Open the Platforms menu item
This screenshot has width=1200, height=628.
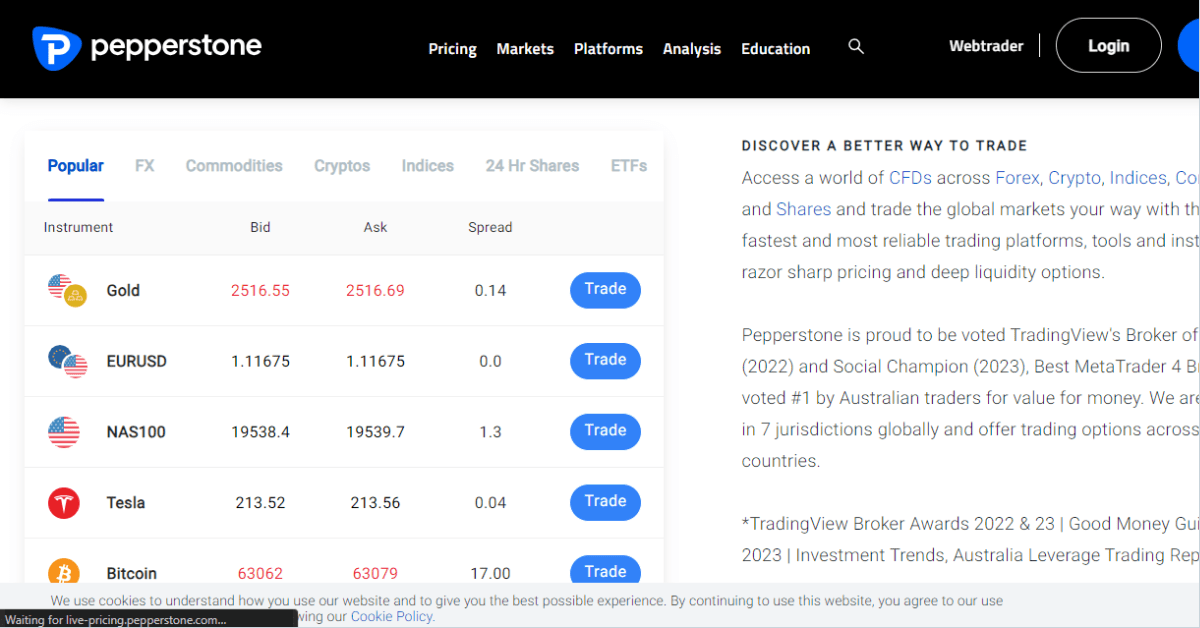coord(608,48)
